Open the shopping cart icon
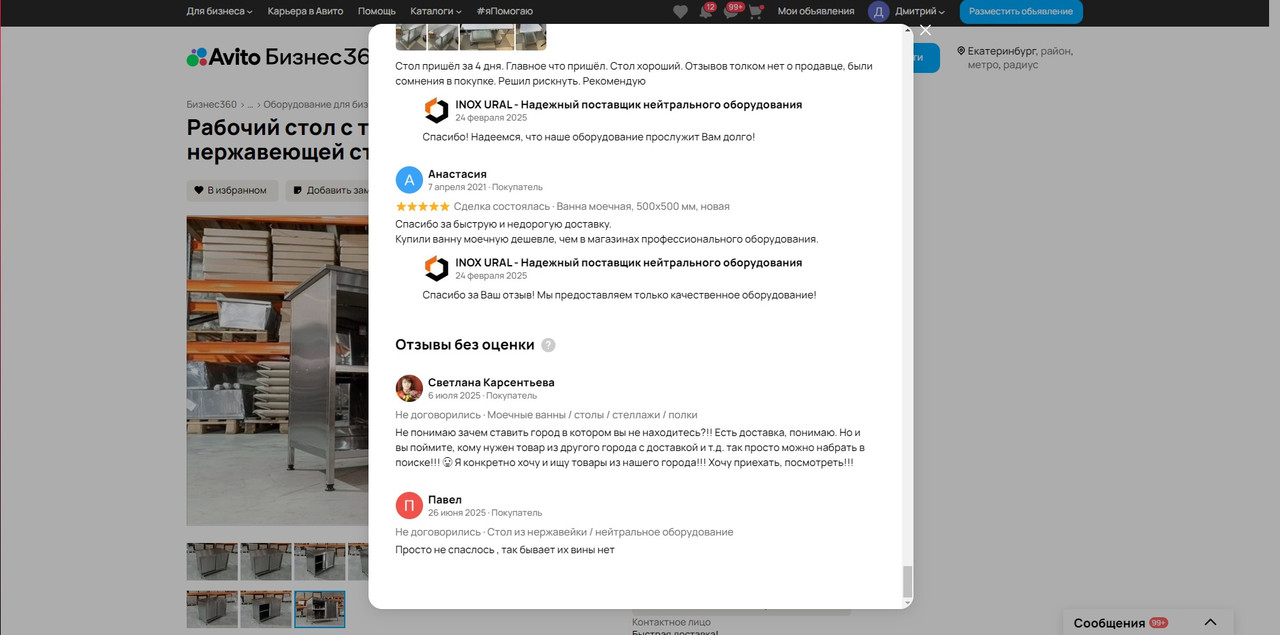Viewport: 1280px width, 635px height. click(x=756, y=11)
